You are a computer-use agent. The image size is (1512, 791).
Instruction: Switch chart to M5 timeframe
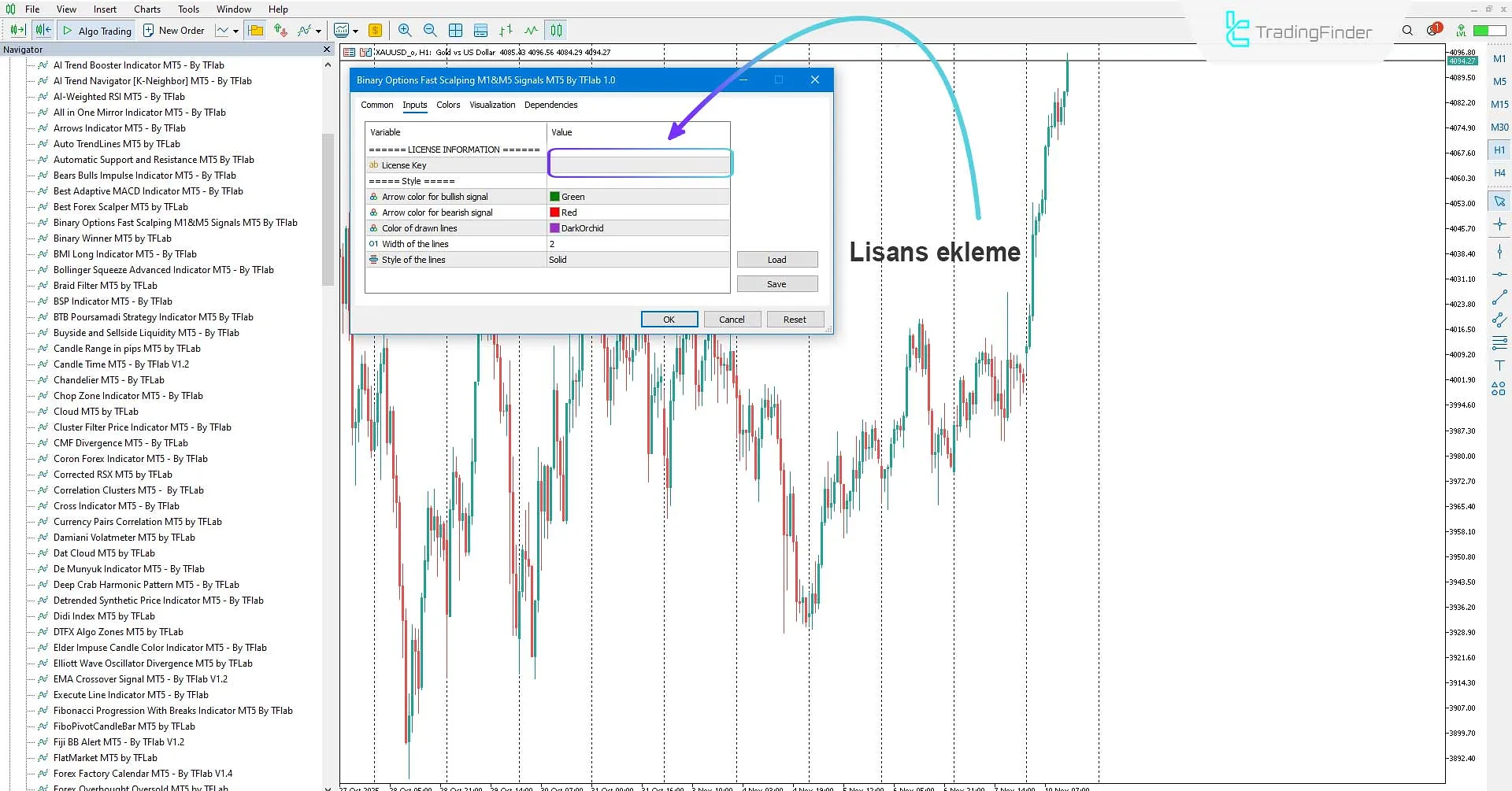1500,81
